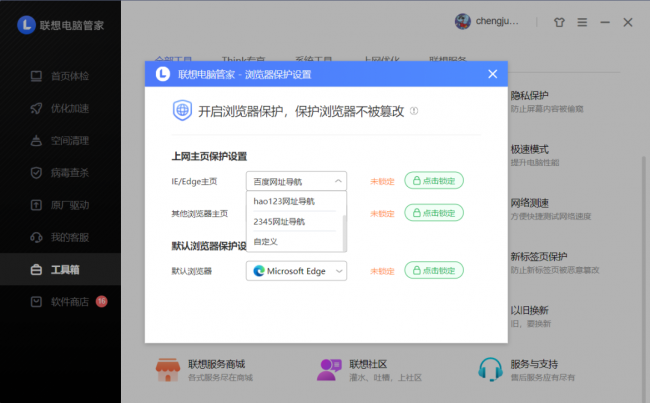The image size is (650, 403).
Task: Click the Microsoft Edge logo icon
Action: (259, 271)
